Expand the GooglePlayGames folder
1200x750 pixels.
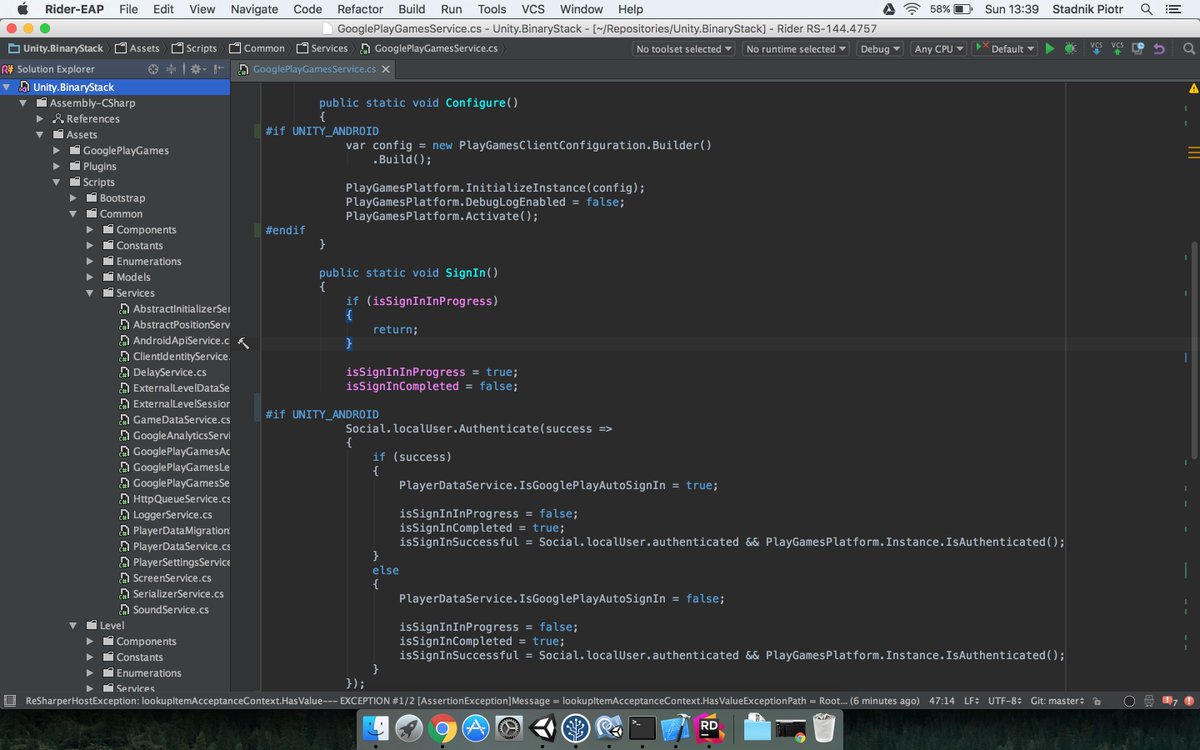click(x=57, y=150)
